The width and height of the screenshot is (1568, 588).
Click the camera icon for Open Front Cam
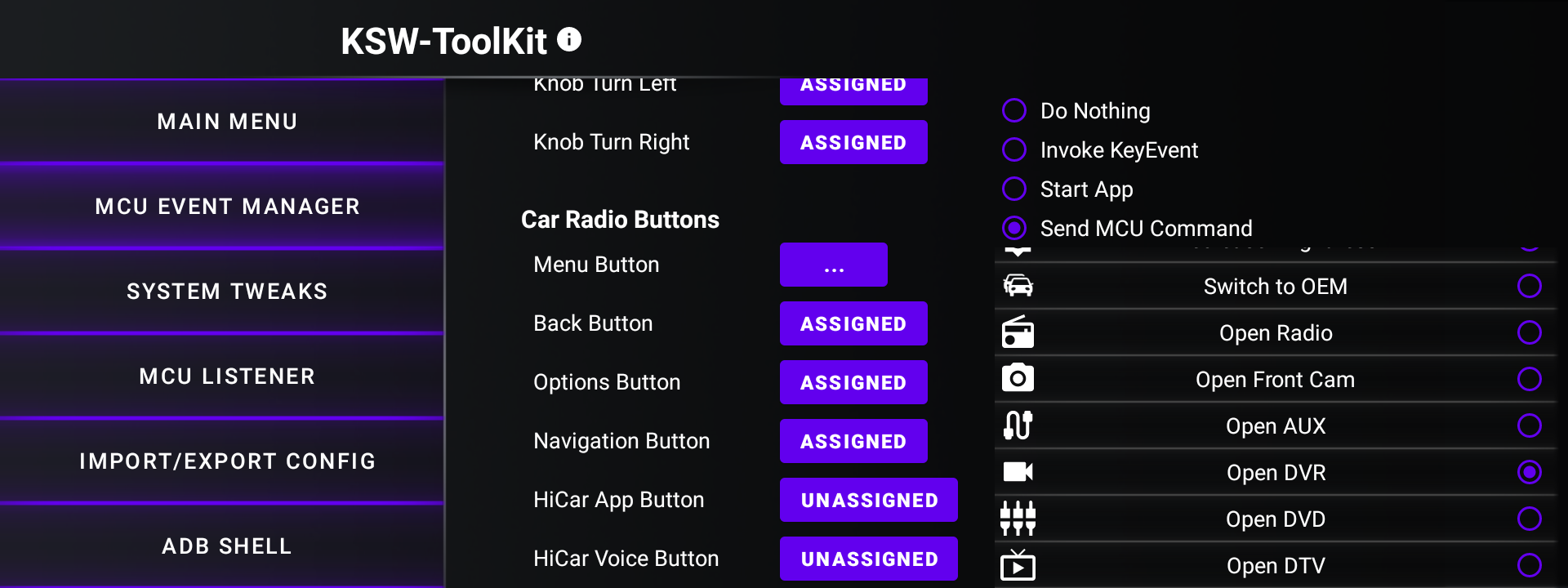(x=1018, y=378)
